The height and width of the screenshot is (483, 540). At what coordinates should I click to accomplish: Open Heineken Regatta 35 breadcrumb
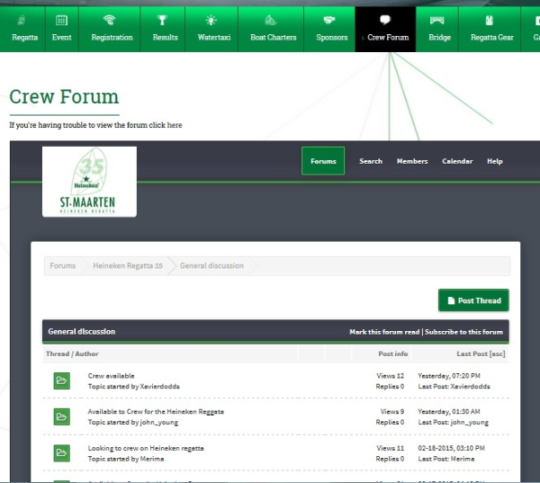tap(128, 266)
